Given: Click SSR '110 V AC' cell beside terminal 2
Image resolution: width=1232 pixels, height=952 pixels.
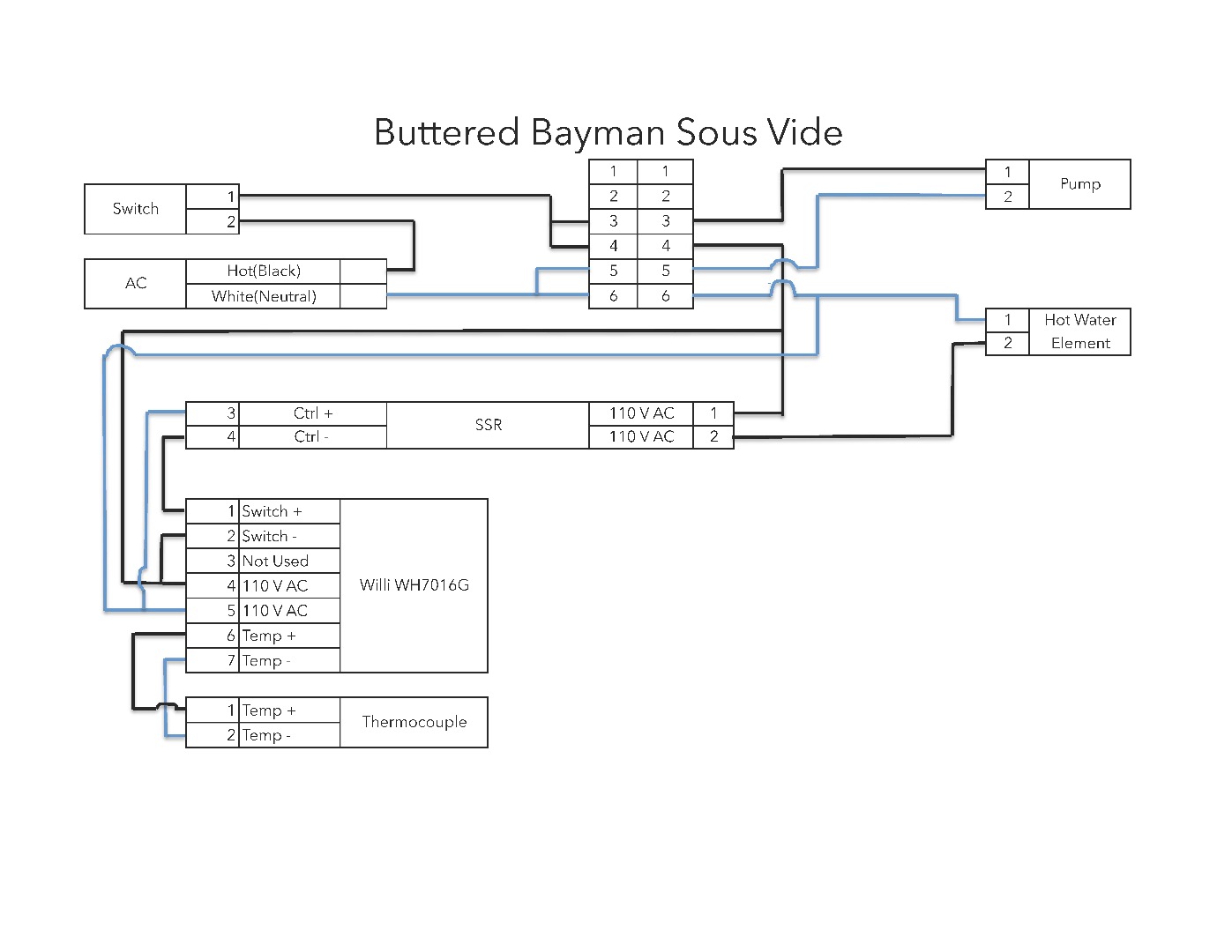Looking at the screenshot, I should point(641,436).
